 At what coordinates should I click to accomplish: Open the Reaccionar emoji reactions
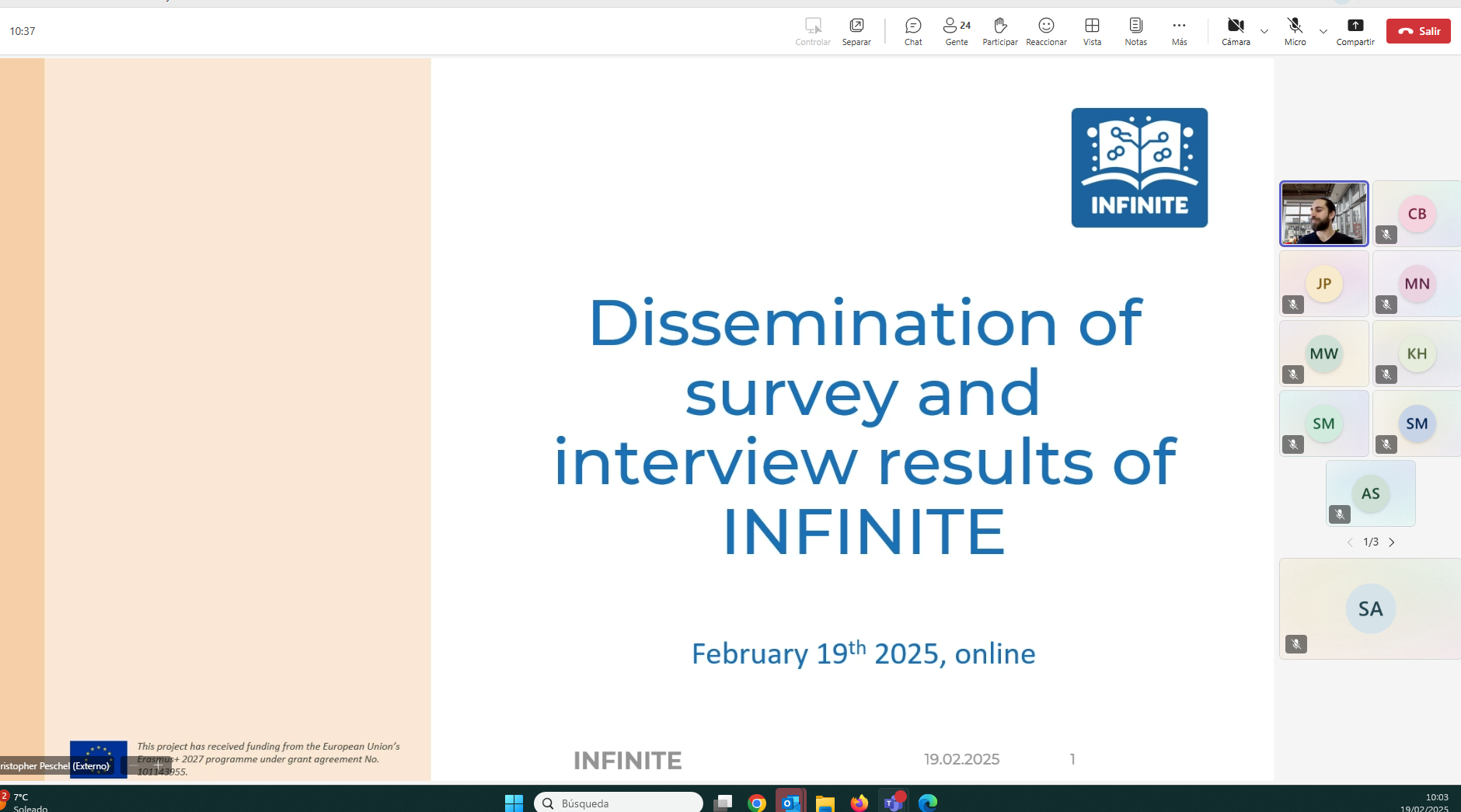1046,31
